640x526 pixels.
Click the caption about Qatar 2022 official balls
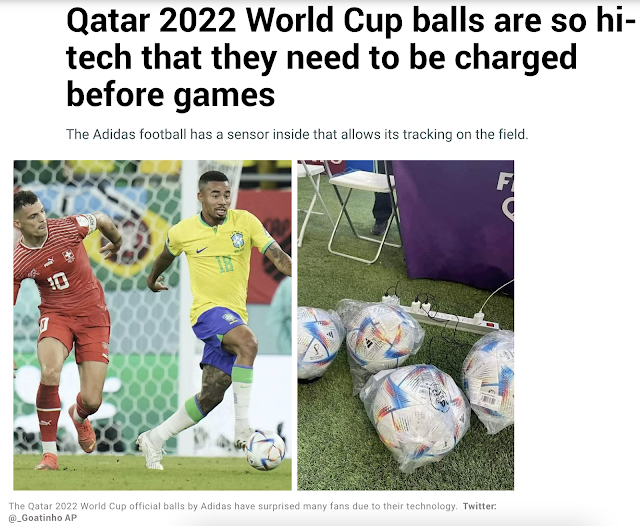233,506
